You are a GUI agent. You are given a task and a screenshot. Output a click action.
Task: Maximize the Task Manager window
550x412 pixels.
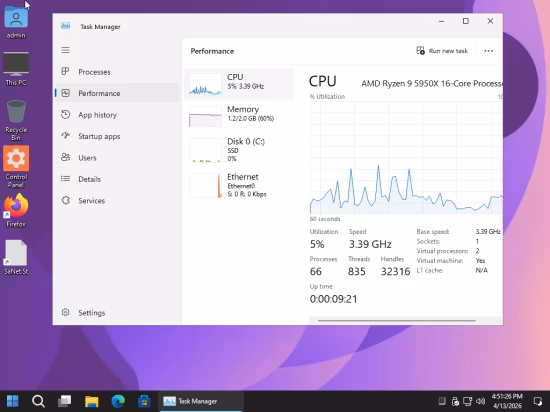[465, 21]
